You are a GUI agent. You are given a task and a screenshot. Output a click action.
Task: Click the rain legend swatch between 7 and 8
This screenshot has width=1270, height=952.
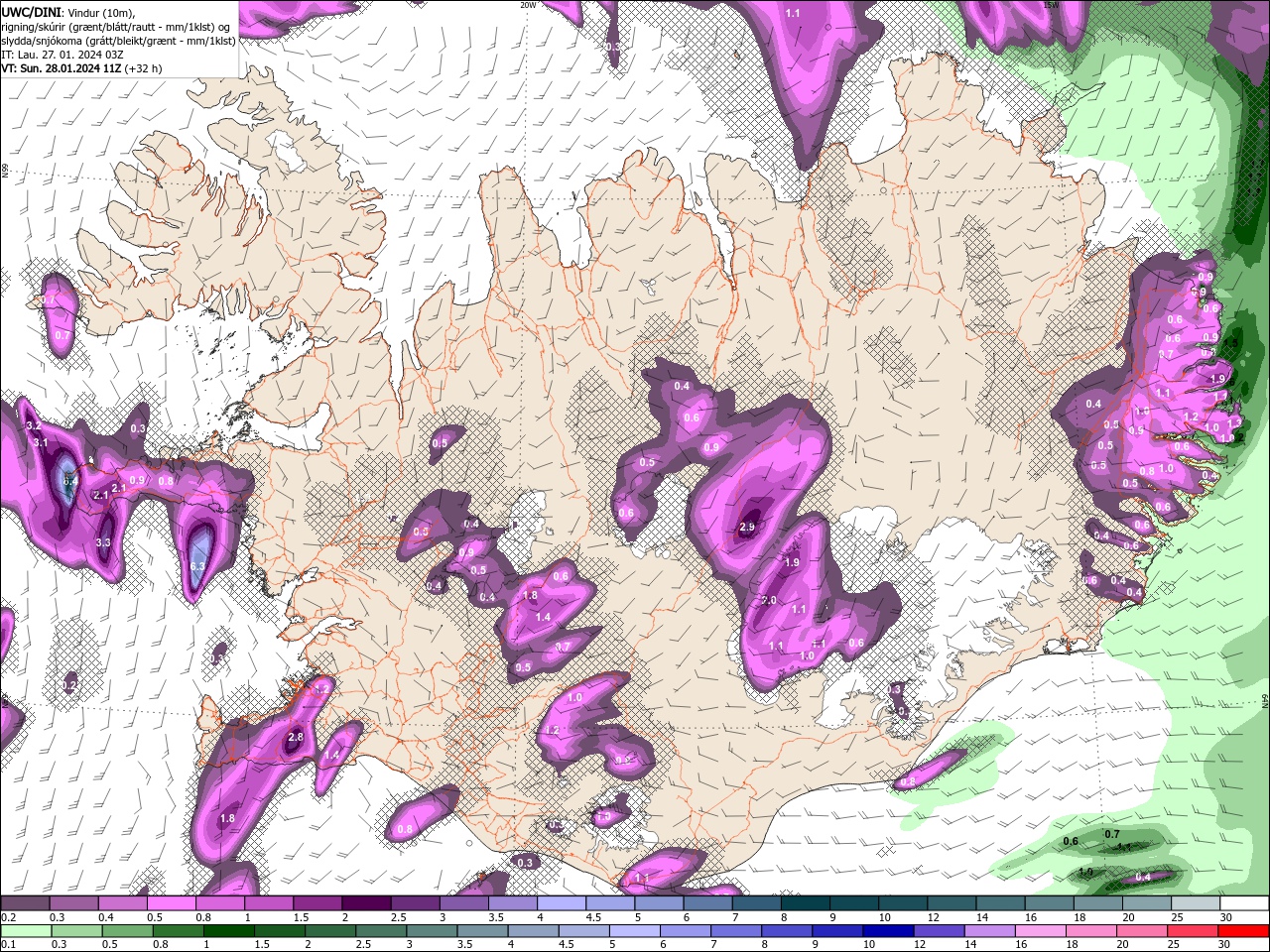click(x=735, y=931)
